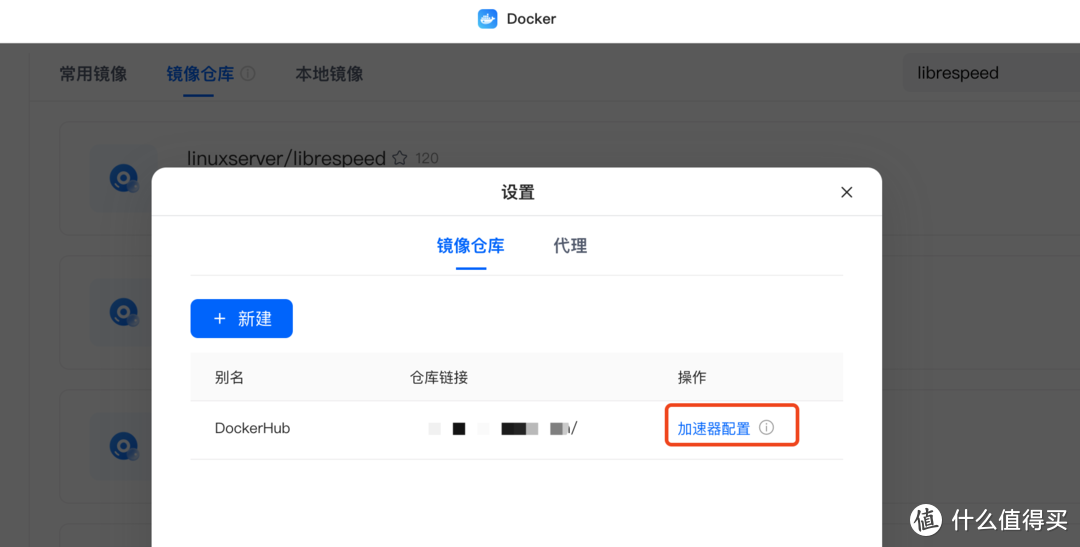Screen dimensions: 1080x547
Task: Select the 镜像仓库 tab in background window
Action: point(200,74)
